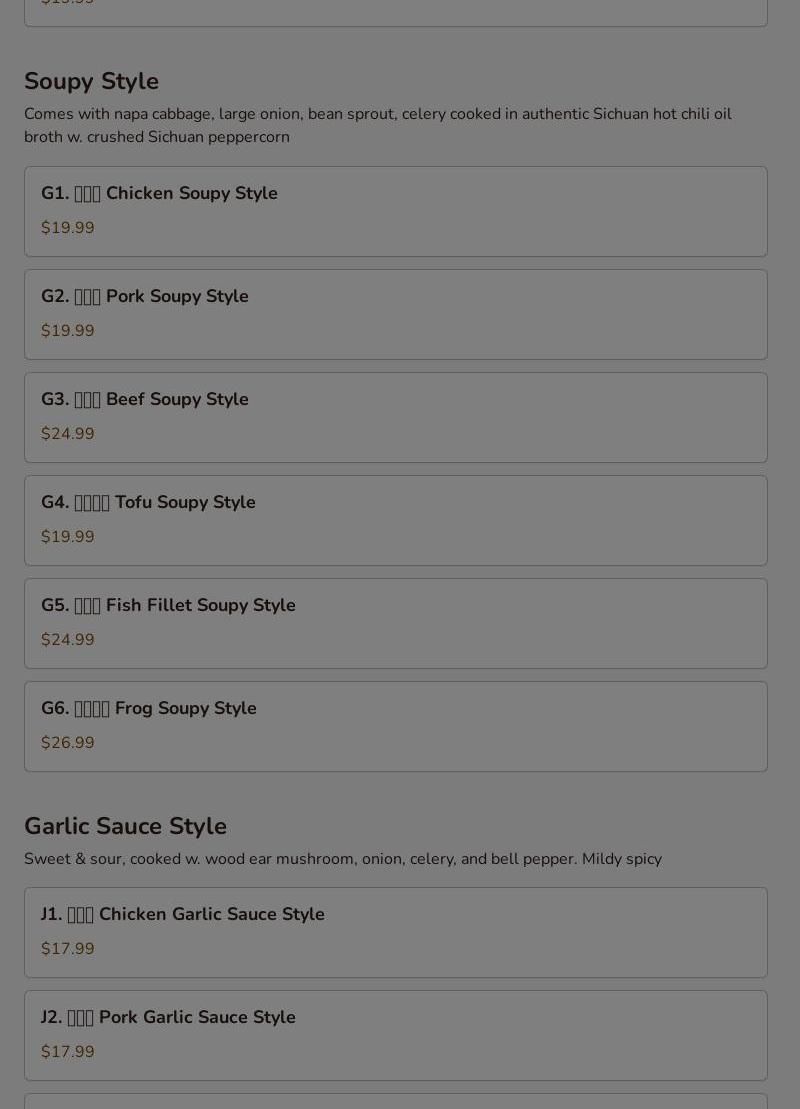Select J2 Pork Garlic Sauce Style
The width and height of the screenshot is (800, 1109).
(x=395, y=1035)
